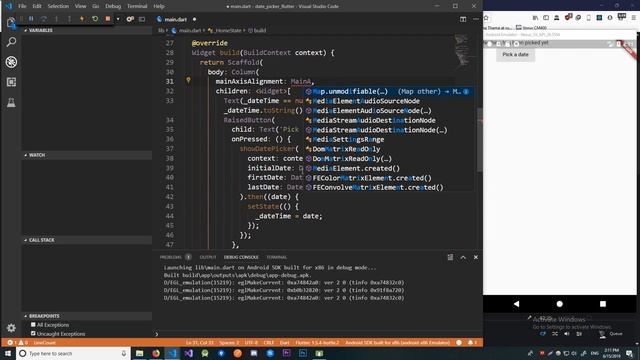Open the File menu
Viewport: 640px width, 360px height.
(x=22, y=6)
